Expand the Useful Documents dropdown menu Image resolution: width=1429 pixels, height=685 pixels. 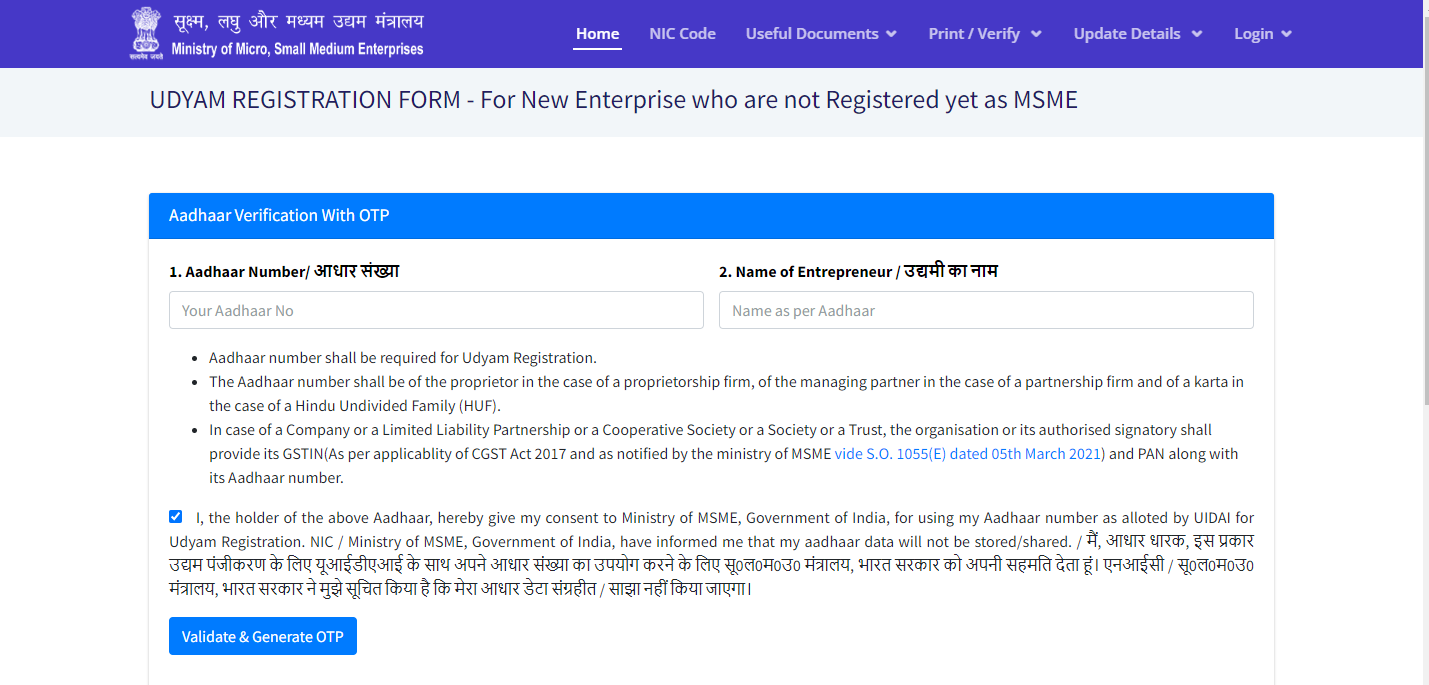821,34
